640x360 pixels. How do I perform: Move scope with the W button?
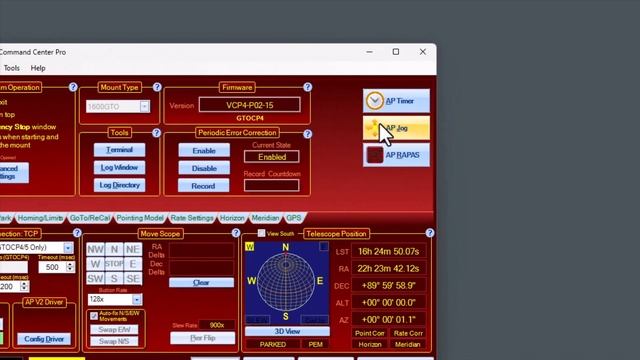[x=95, y=264]
